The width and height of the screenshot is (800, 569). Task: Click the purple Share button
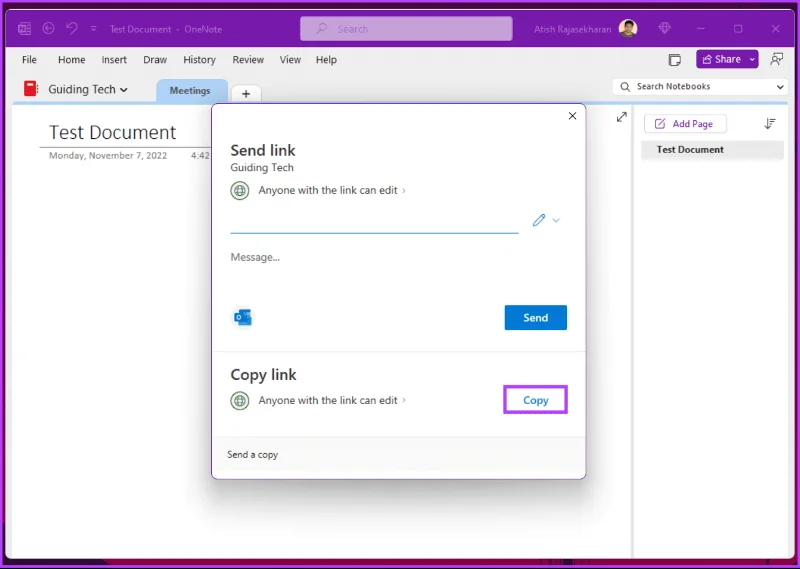[721, 59]
